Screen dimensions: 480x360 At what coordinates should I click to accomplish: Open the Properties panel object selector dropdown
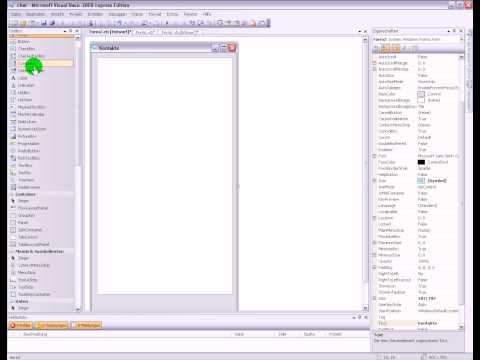point(462,39)
